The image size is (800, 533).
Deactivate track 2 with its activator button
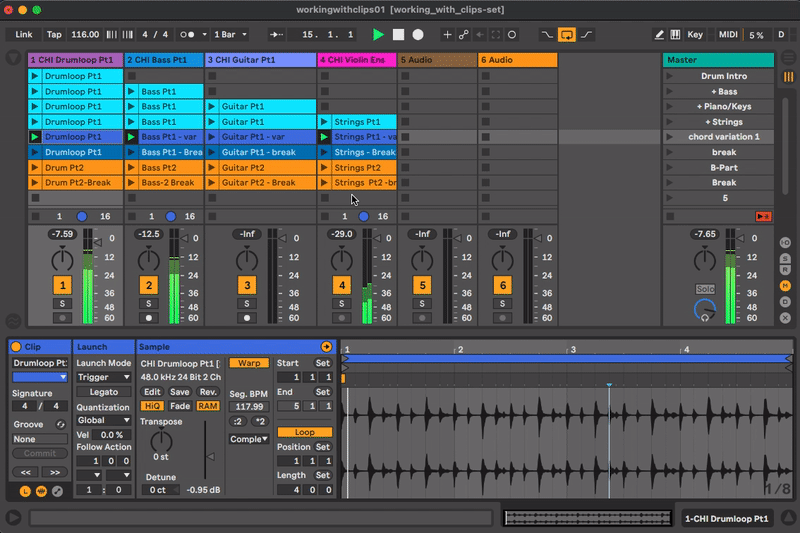148,285
